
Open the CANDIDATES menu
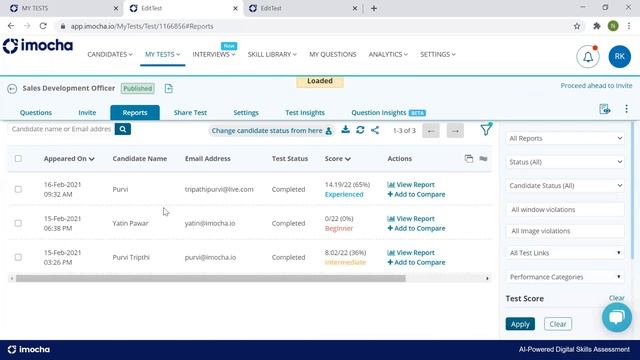[x=110, y=54]
